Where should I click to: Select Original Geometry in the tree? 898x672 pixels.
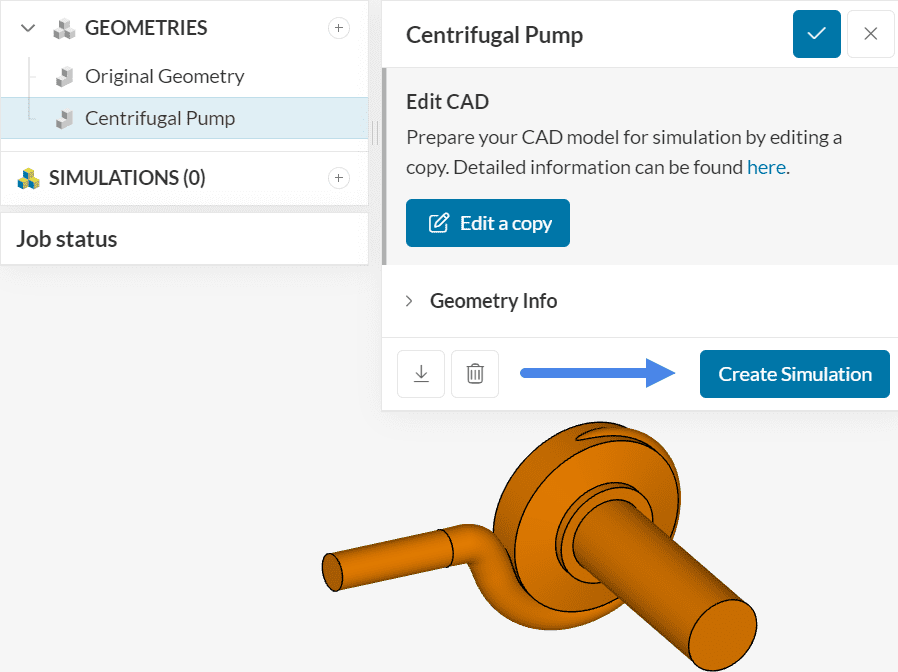pos(164,76)
